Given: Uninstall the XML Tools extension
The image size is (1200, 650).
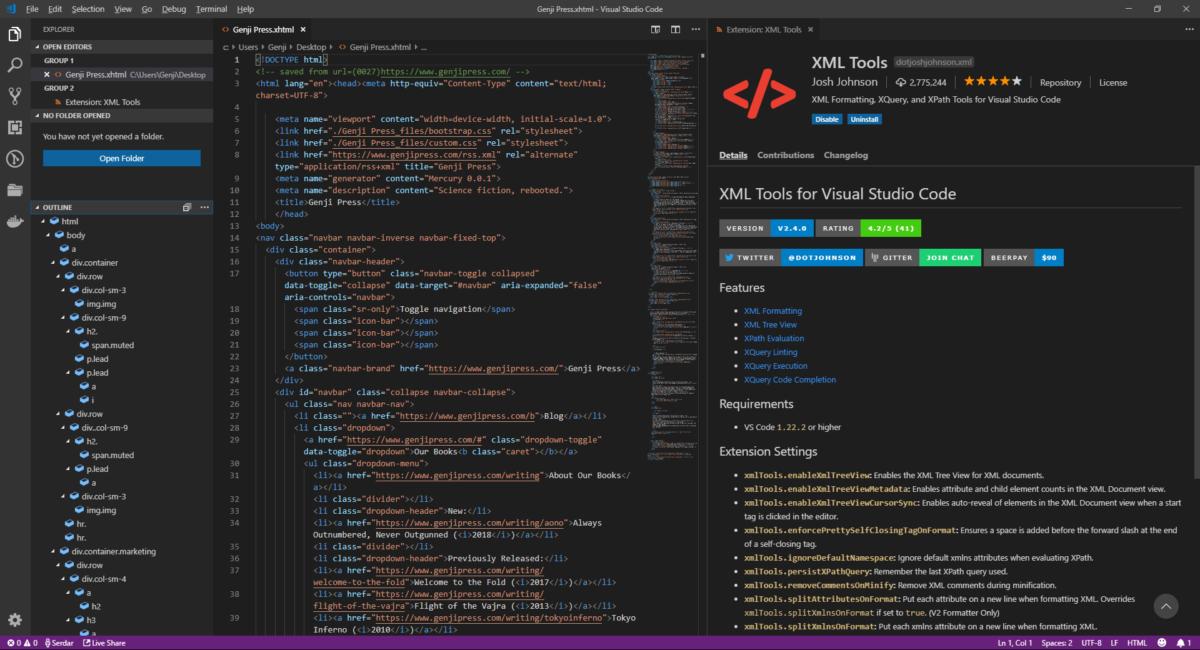Looking at the screenshot, I should (864, 119).
